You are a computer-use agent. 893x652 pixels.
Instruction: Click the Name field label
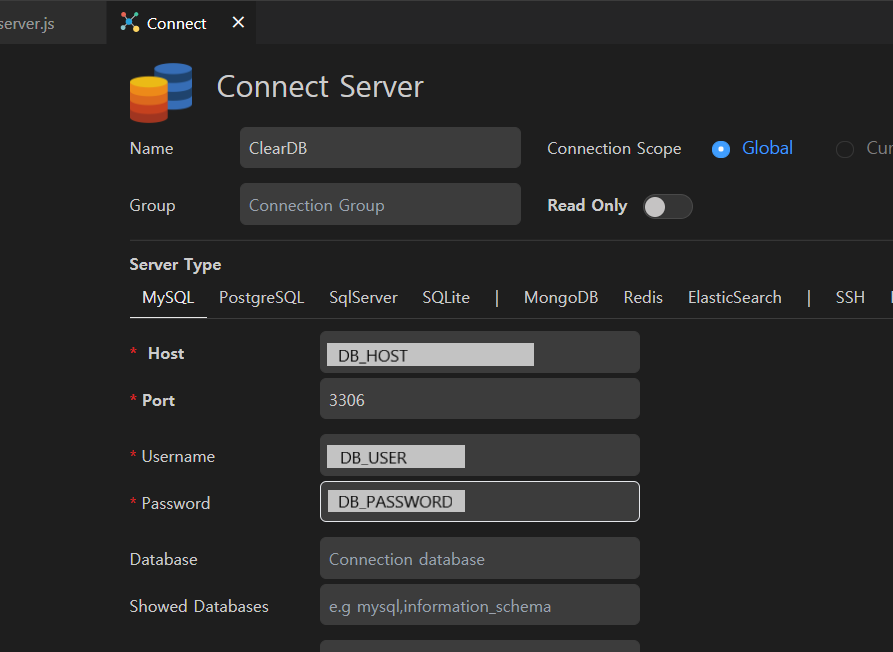(x=151, y=149)
